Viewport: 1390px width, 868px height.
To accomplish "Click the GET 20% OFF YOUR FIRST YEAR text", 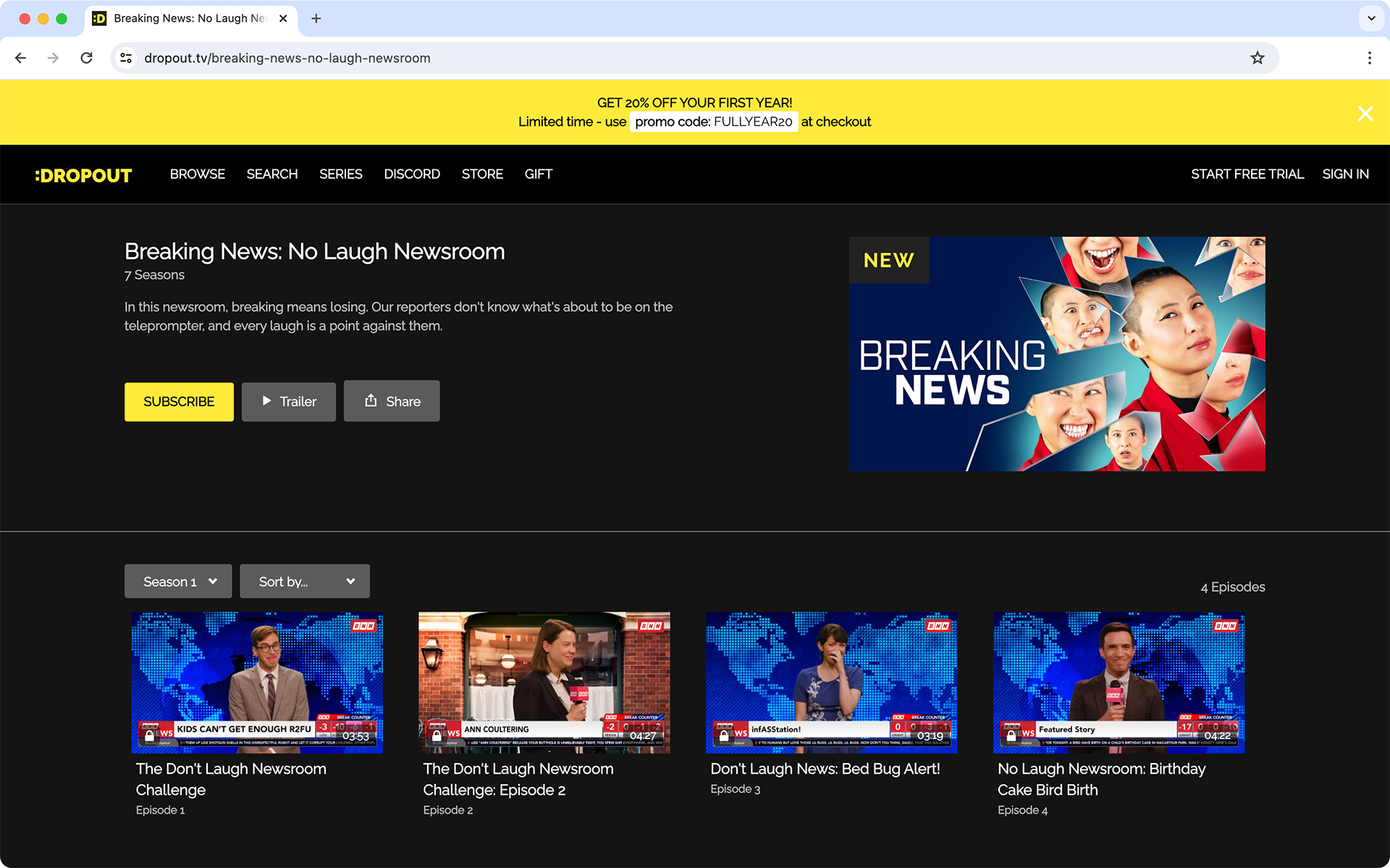I will [x=695, y=103].
